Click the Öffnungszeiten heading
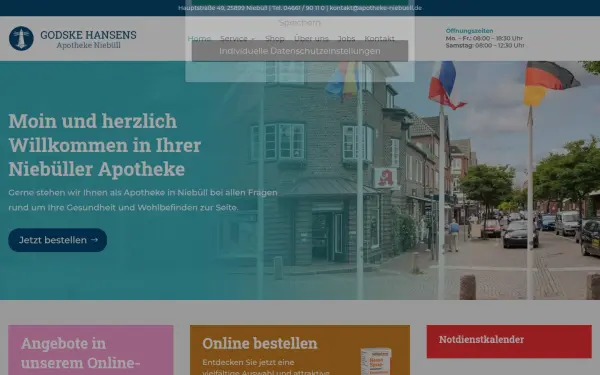Image resolution: width=600 pixels, height=375 pixels. (469, 31)
